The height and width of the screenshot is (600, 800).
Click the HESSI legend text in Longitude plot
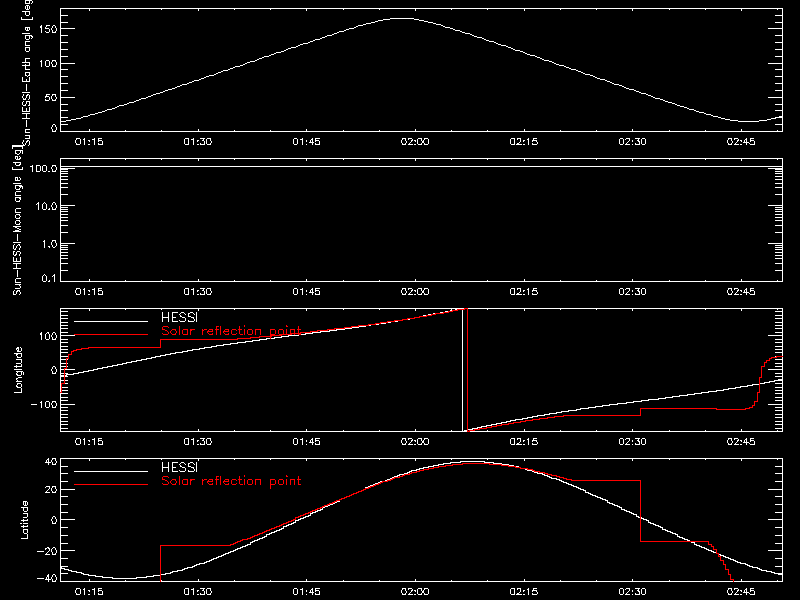(180, 317)
